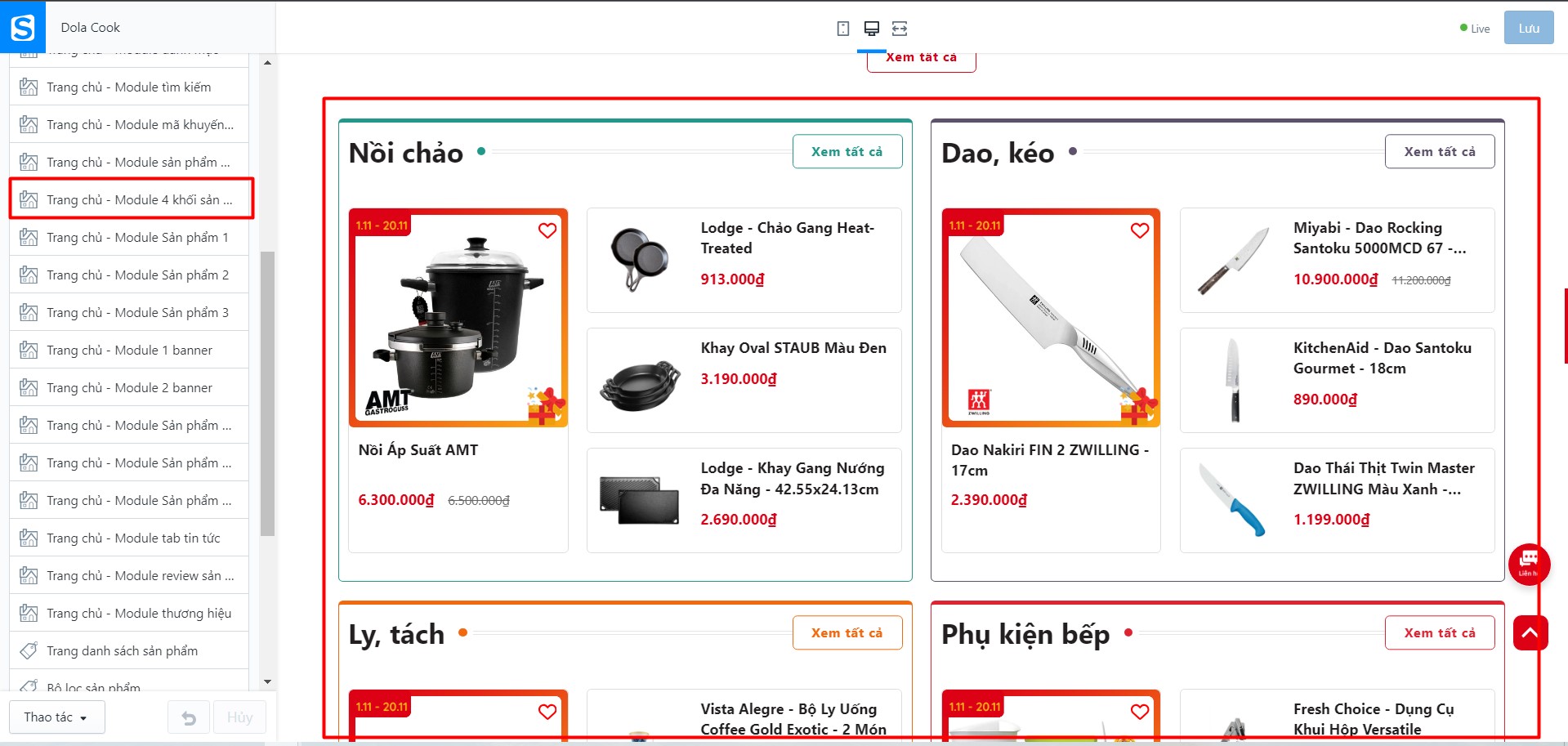Click the Dao, kéo section heading
The width and height of the screenshot is (1568, 746).
(998, 153)
